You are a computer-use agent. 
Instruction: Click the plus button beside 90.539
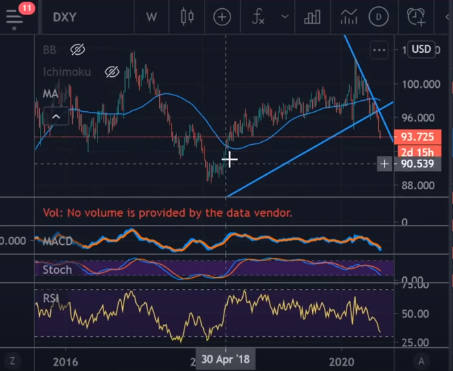[384, 164]
